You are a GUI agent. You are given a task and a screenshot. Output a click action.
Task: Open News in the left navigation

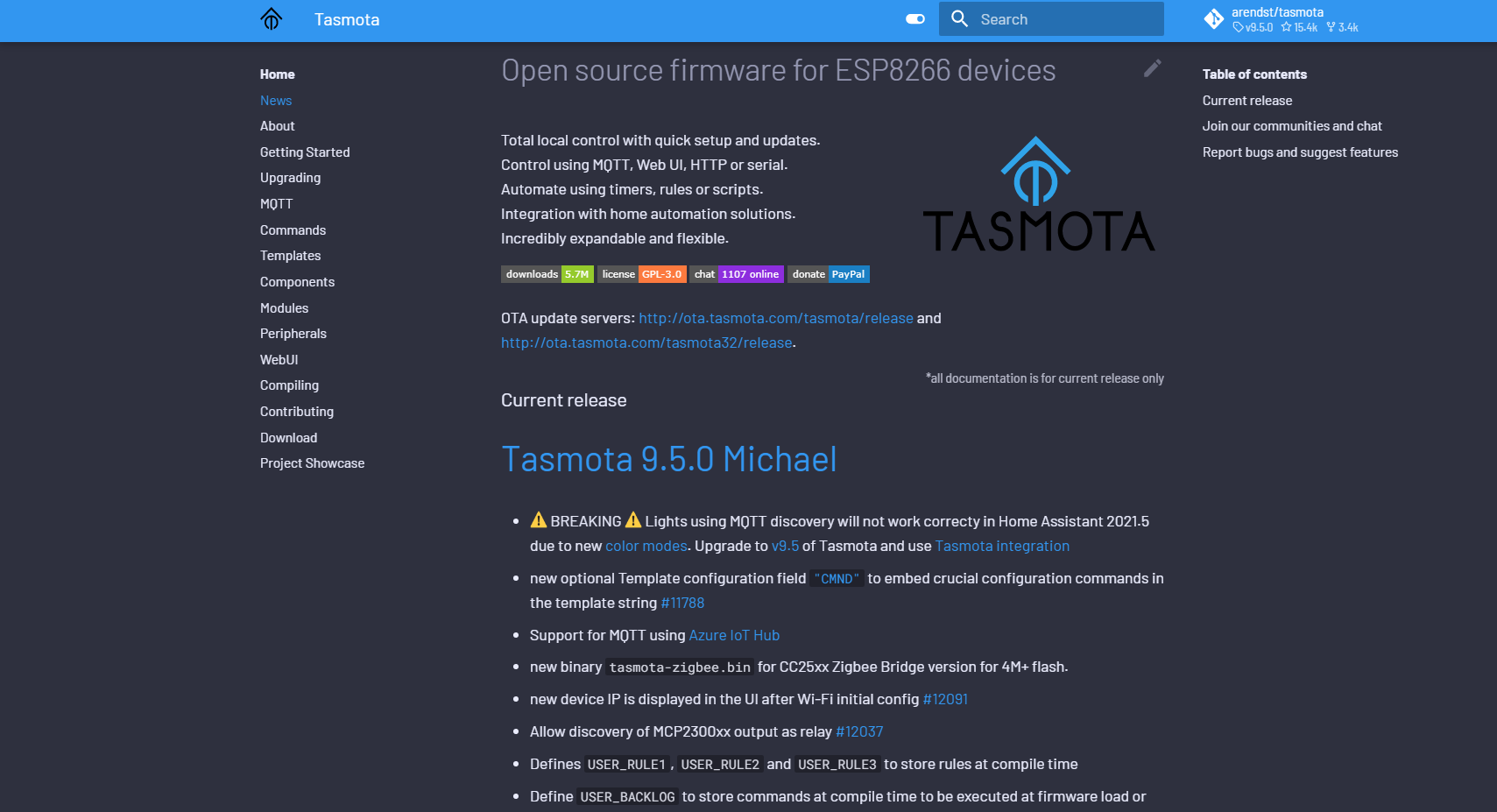276,101
